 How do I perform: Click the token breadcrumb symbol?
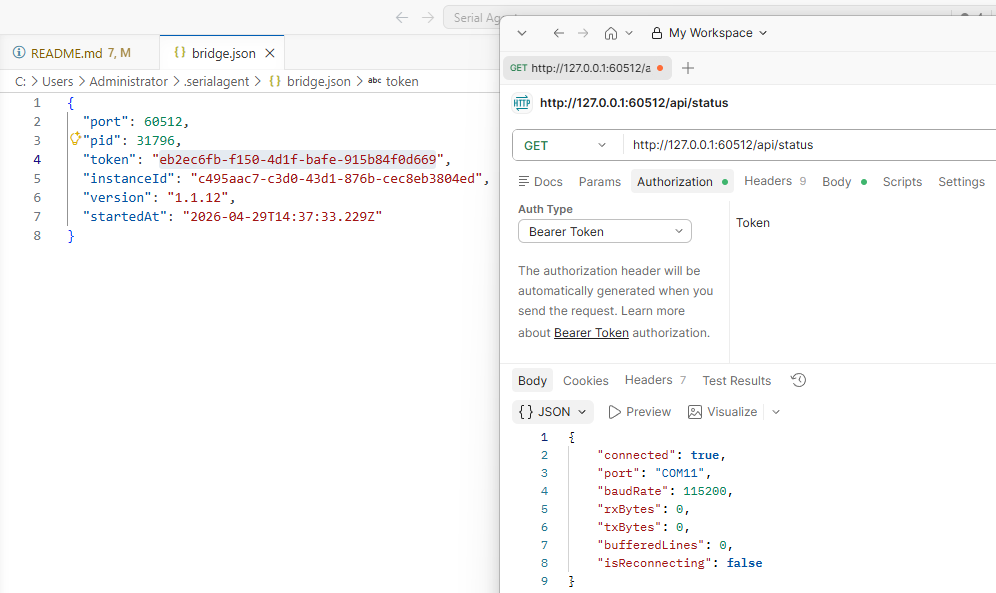[x=402, y=81]
